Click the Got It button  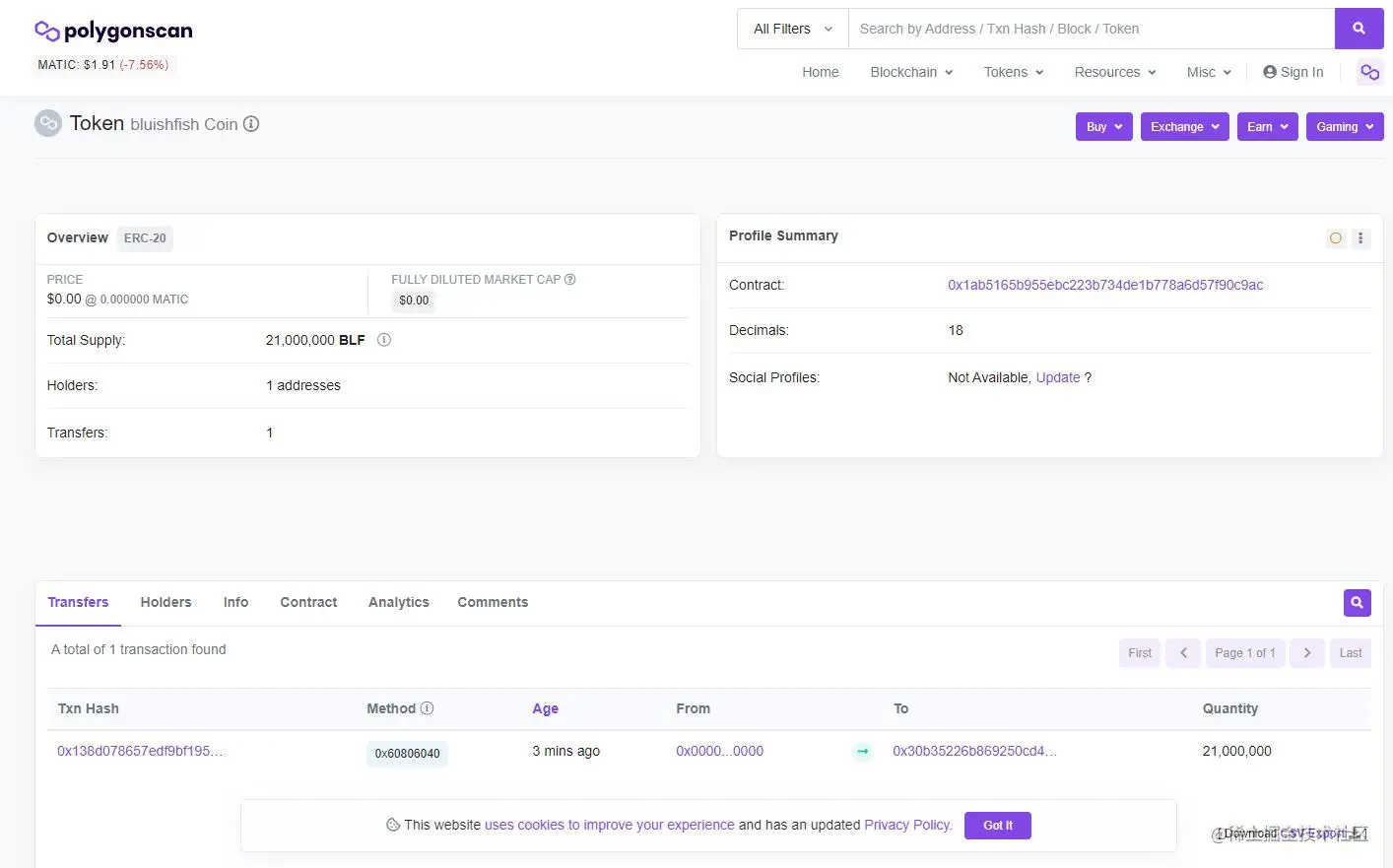[x=998, y=826]
